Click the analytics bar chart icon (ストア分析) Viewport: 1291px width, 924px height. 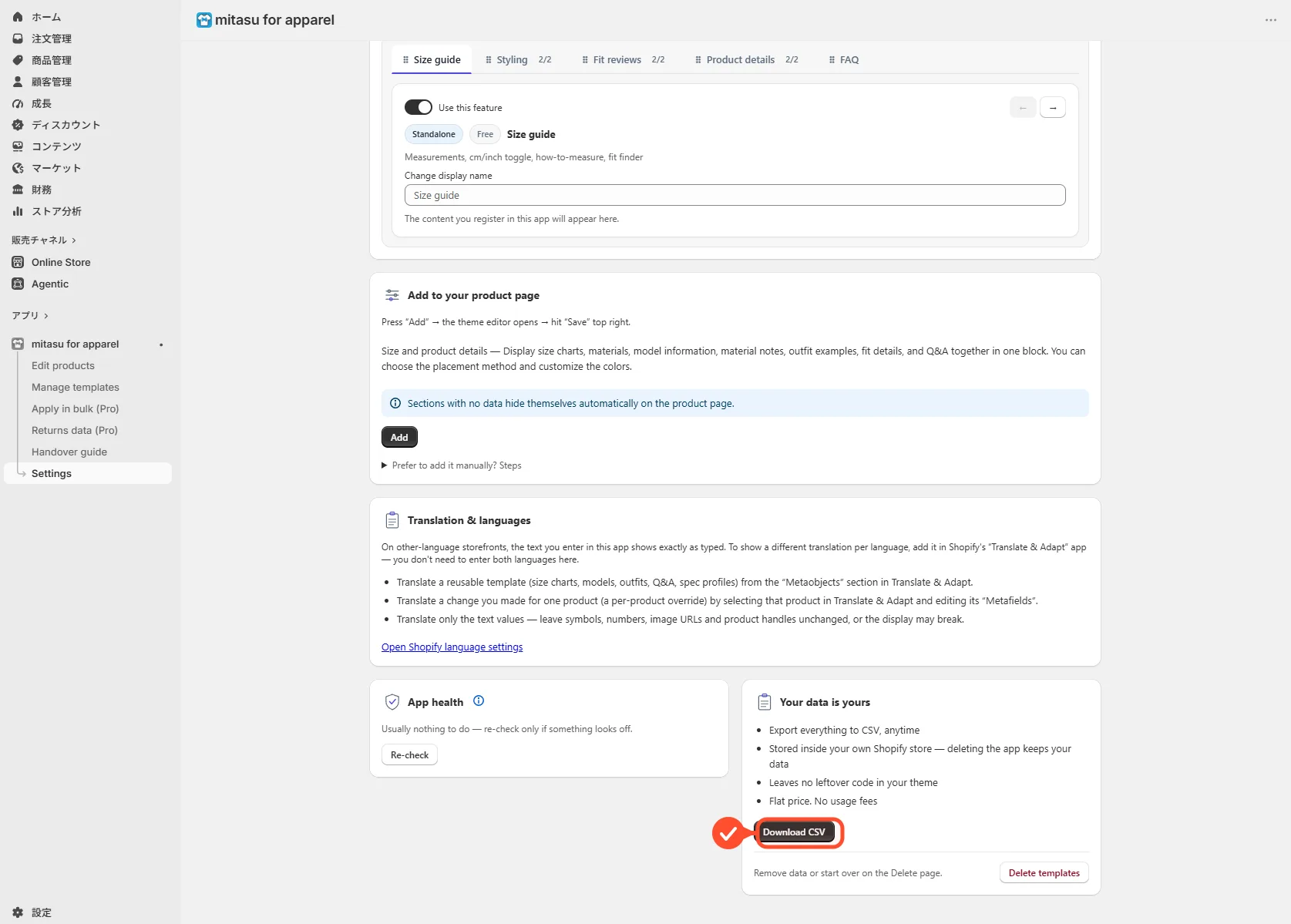click(18, 211)
